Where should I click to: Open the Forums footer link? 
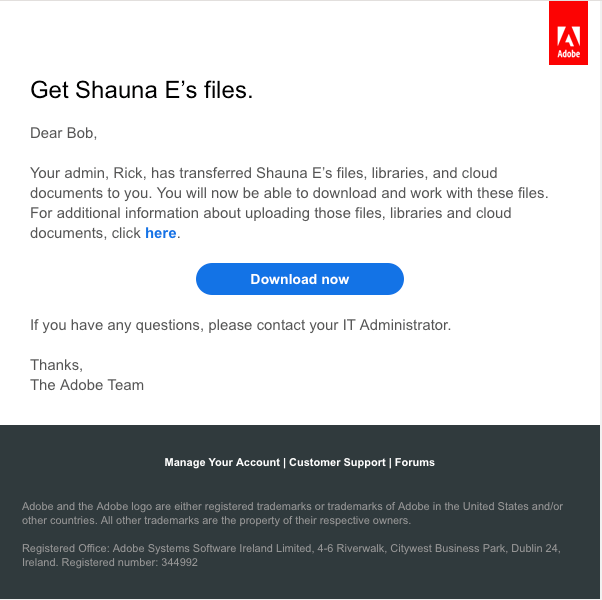click(415, 463)
